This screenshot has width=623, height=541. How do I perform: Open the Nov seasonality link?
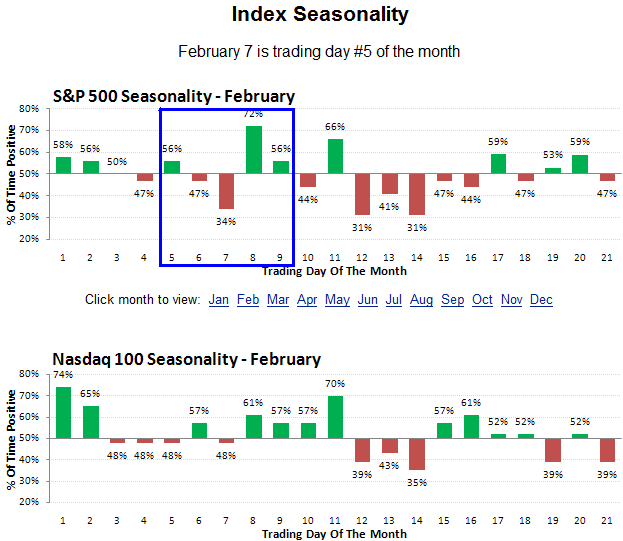[512, 299]
